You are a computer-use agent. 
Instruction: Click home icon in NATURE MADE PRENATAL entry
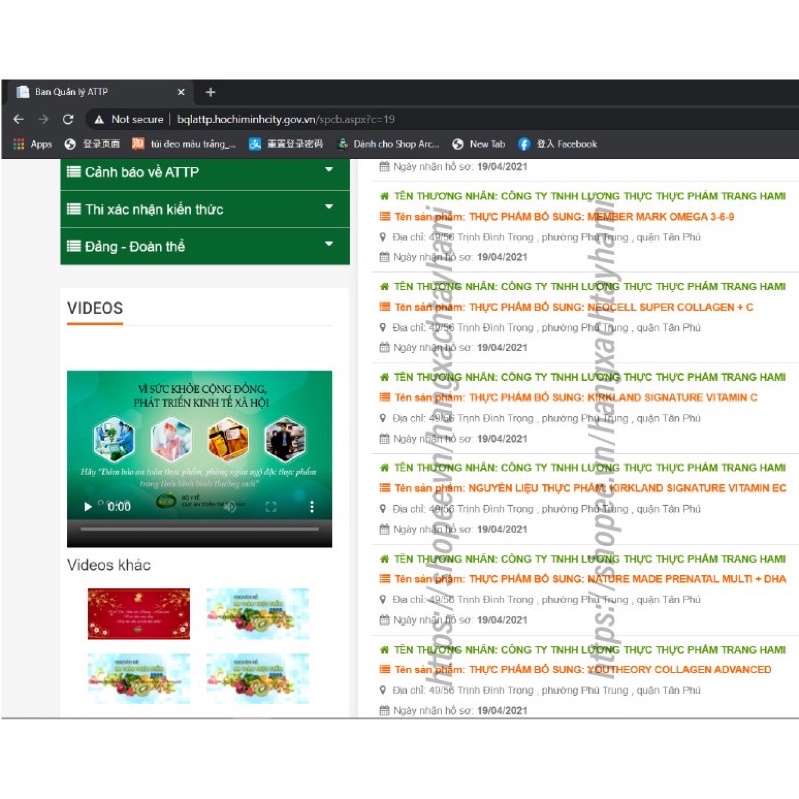point(385,559)
